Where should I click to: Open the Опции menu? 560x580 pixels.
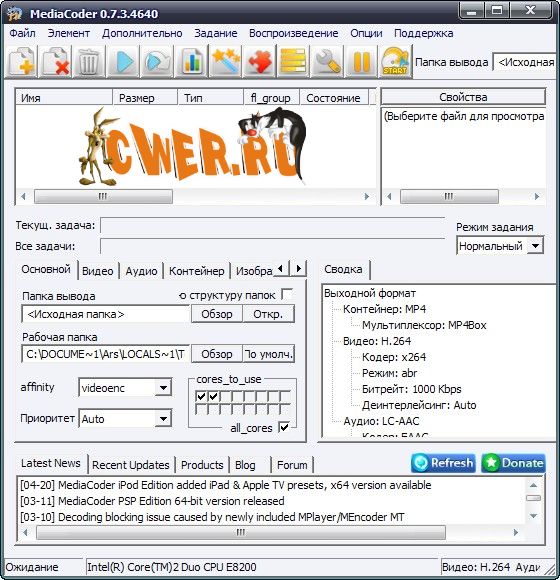[x=366, y=33]
